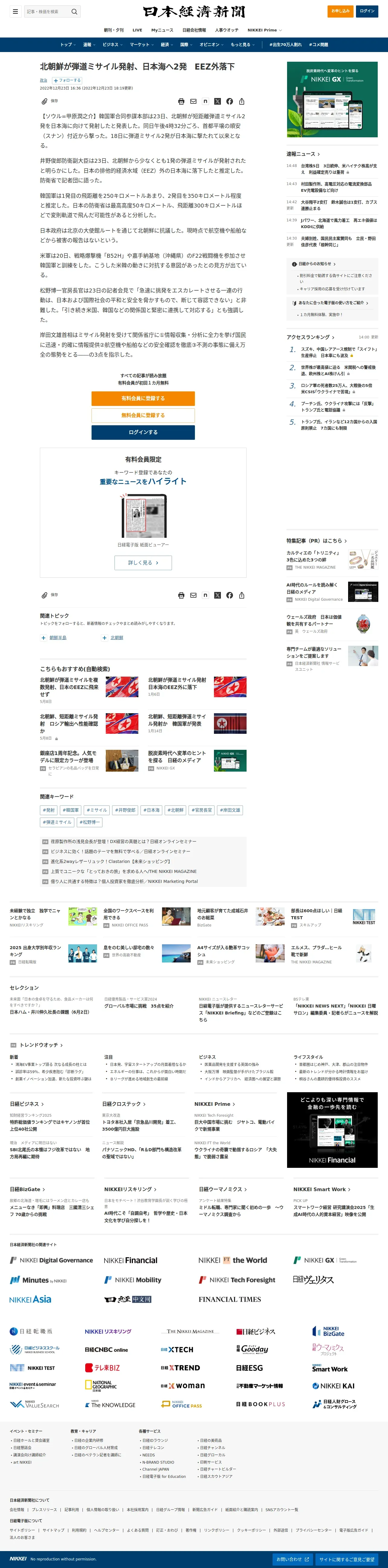Click the FINANCIAL TIMES logo

tap(230, 1299)
